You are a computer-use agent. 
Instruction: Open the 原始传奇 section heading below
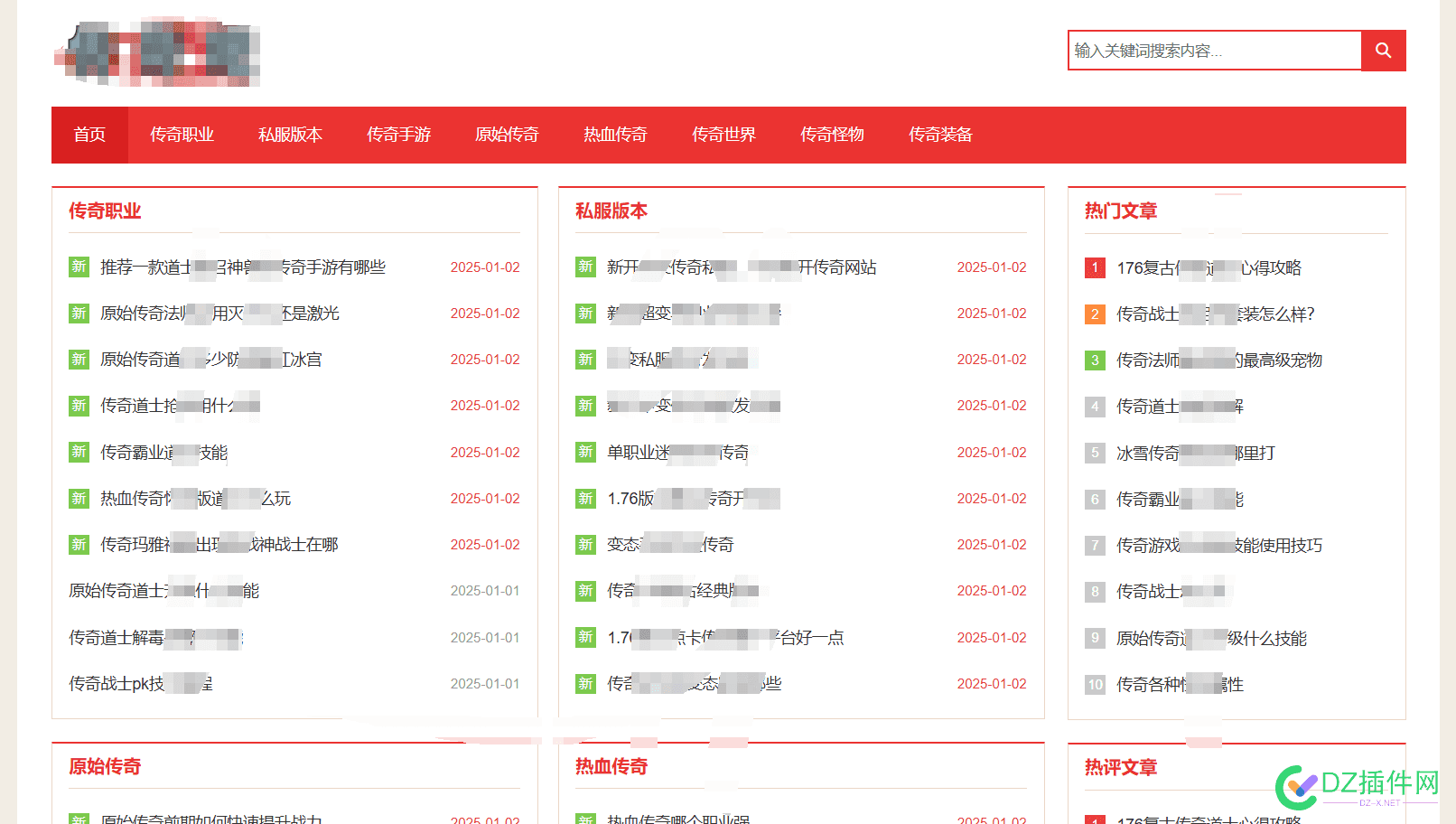tap(105, 766)
